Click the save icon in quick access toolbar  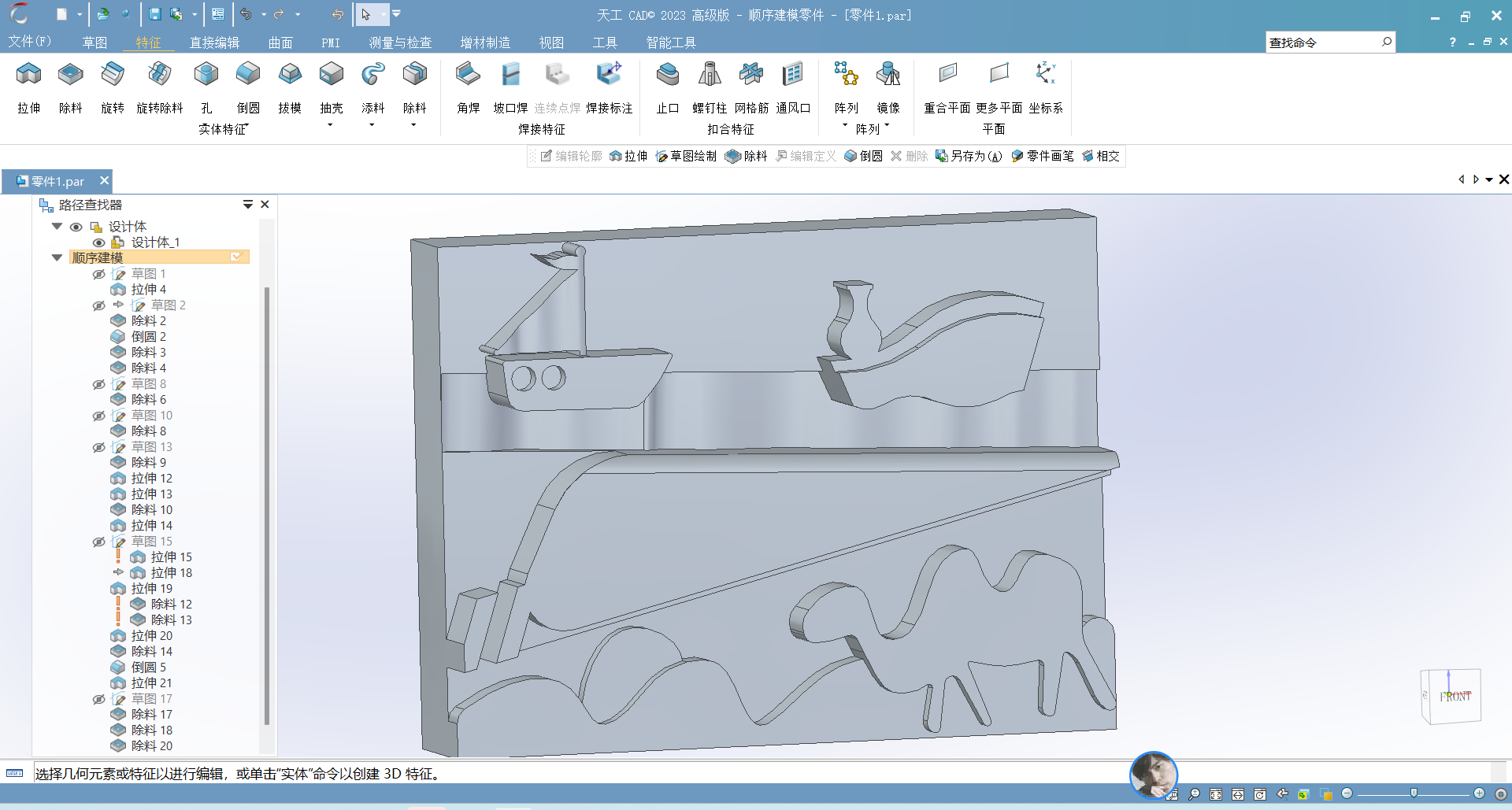click(155, 14)
